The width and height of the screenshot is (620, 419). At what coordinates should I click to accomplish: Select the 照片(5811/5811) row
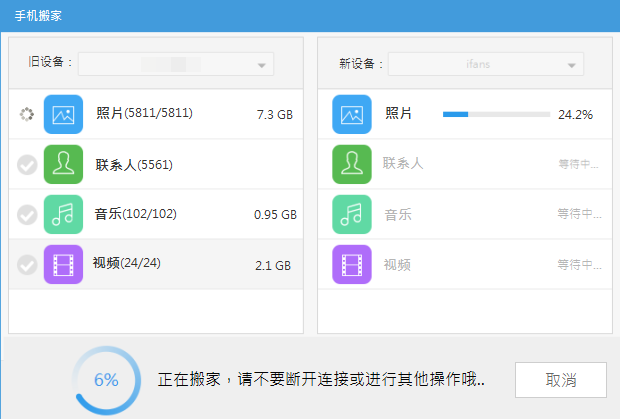click(156, 114)
